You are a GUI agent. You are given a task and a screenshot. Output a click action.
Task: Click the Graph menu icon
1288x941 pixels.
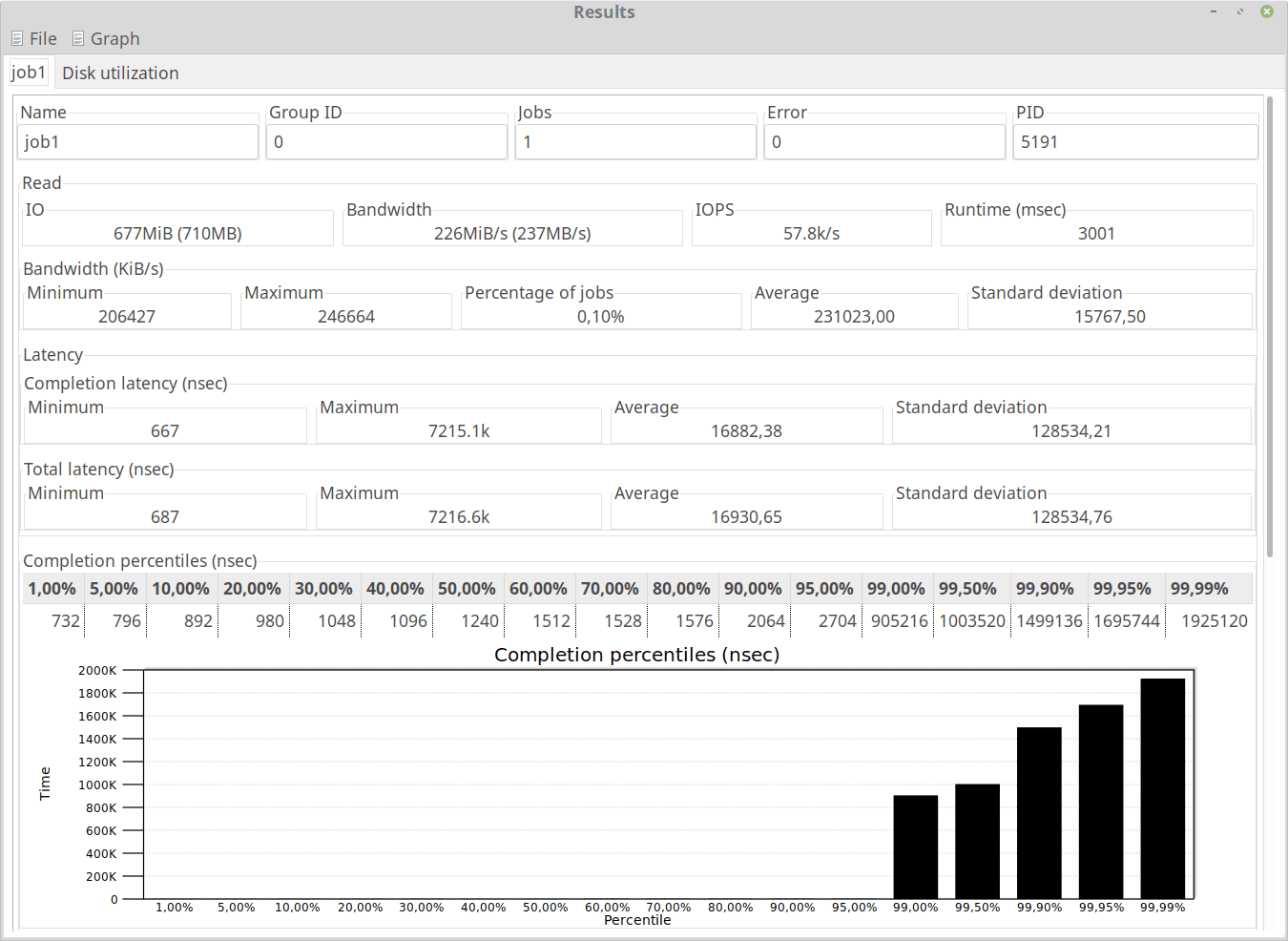78,39
